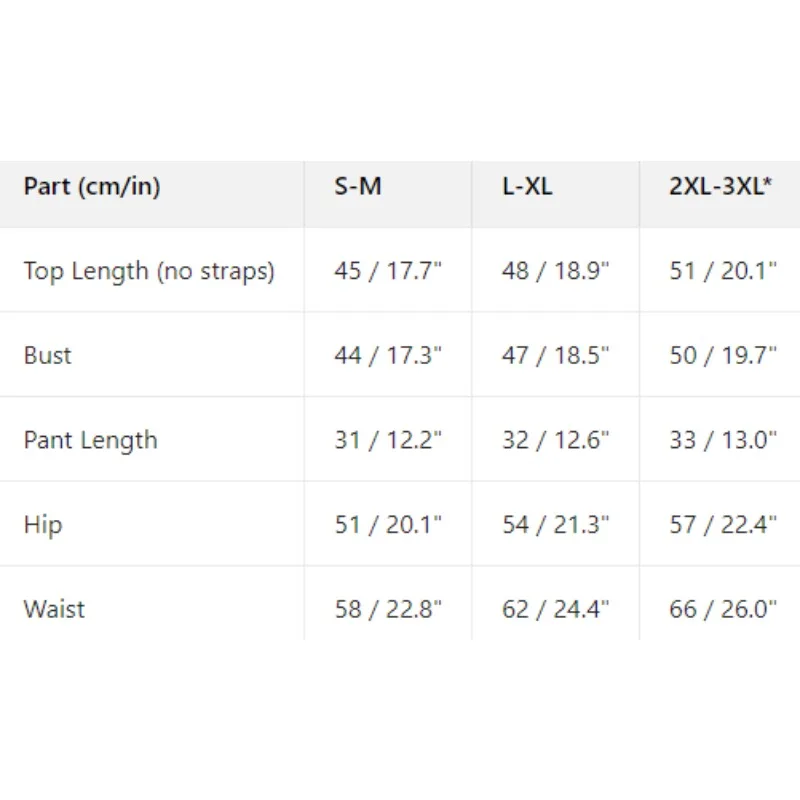The height and width of the screenshot is (800, 800).
Task: Select the 2XL-3XL* size column header
Action: [720, 187]
